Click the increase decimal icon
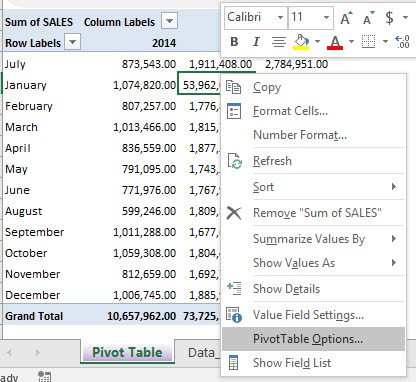This screenshot has width=416, height=382. pos(402,42)
